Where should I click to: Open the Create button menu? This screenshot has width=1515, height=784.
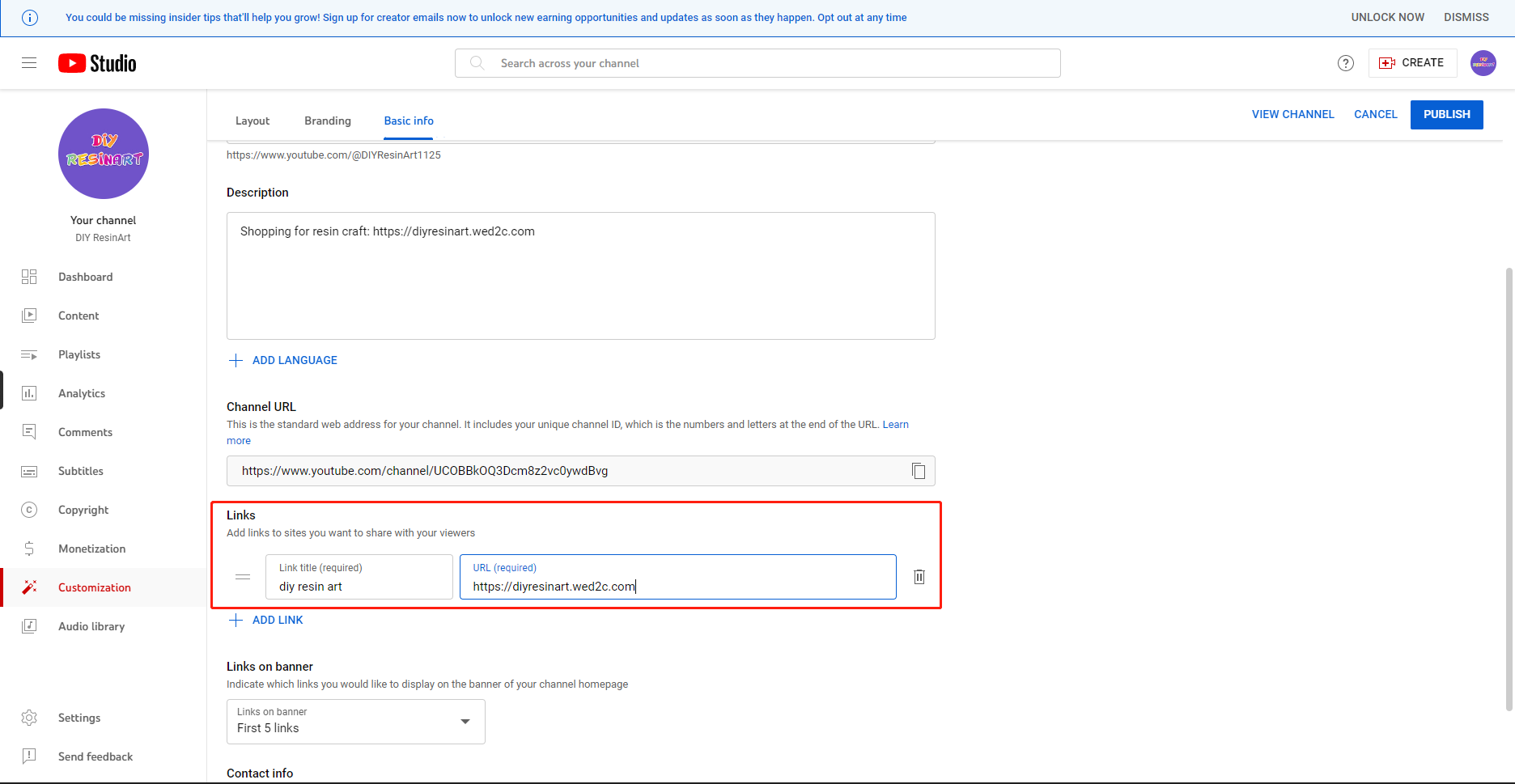point(1412,63)
